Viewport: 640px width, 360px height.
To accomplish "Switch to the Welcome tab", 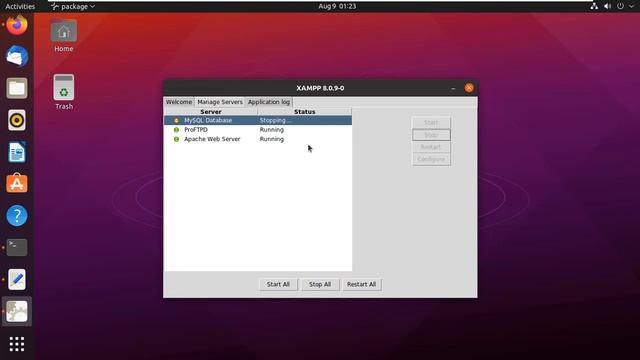I will coord(179,102).
